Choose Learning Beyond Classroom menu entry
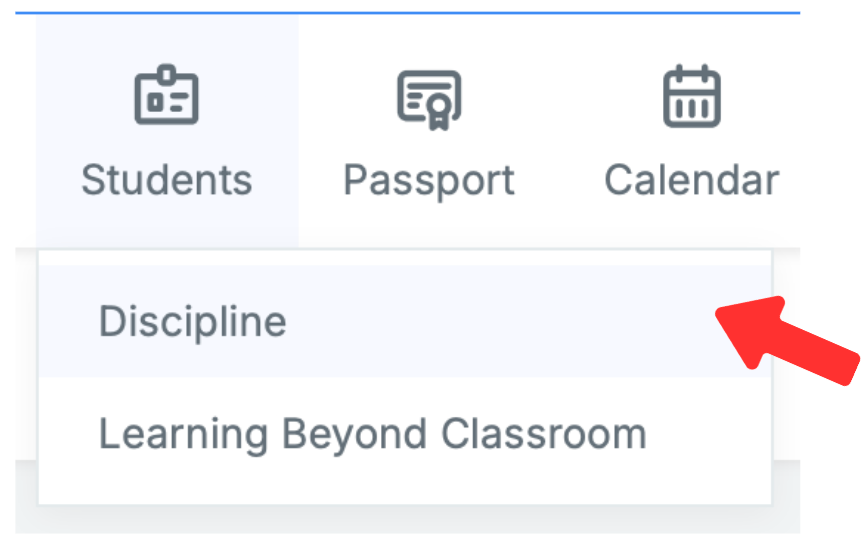The image size is (868, 558). 372,434
